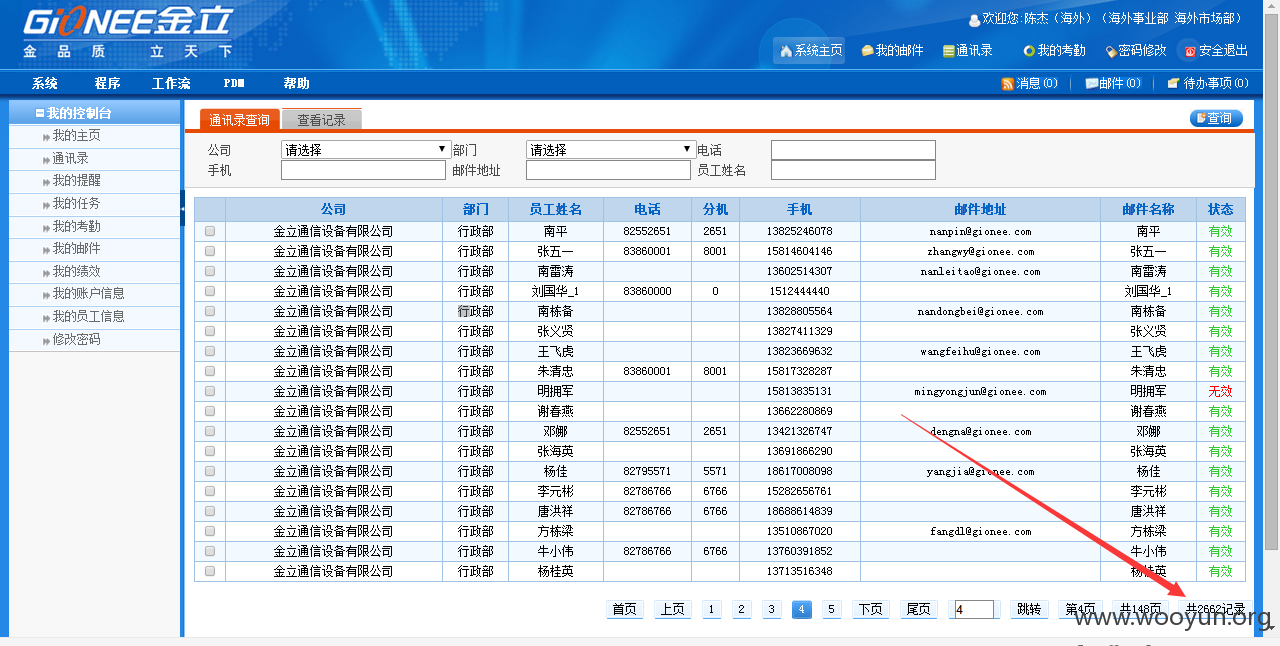Open 邮件(0) notifications in blue bar
1280x646 pixels.
(x=1113, y=83)
